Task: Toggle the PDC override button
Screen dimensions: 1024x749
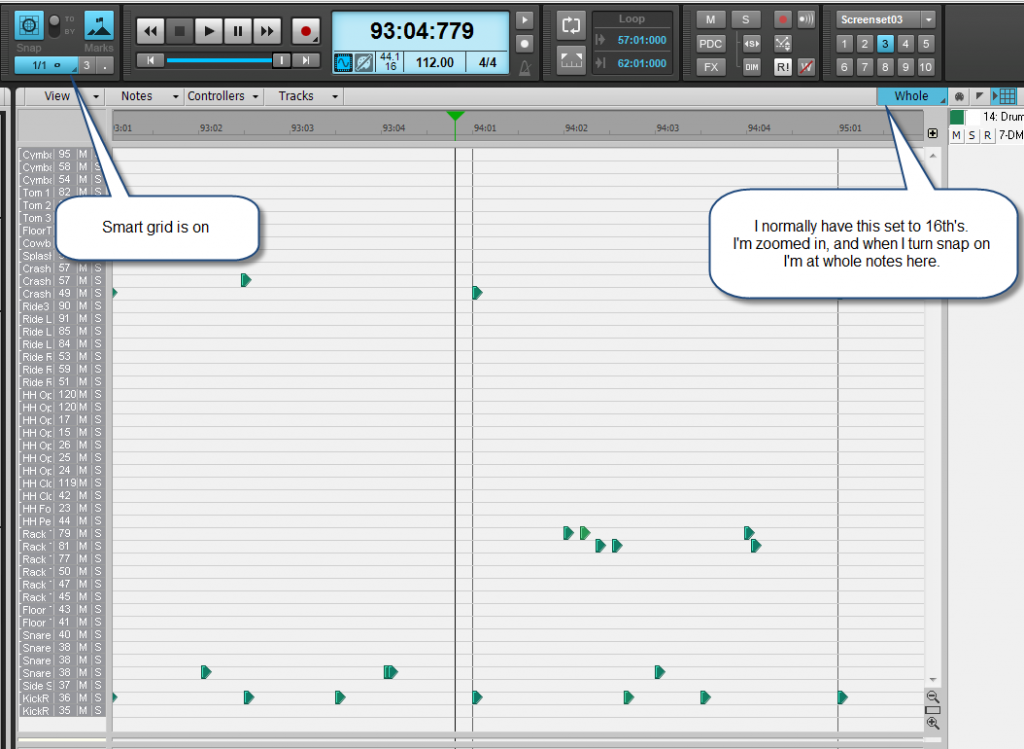Action: (710, 43)
